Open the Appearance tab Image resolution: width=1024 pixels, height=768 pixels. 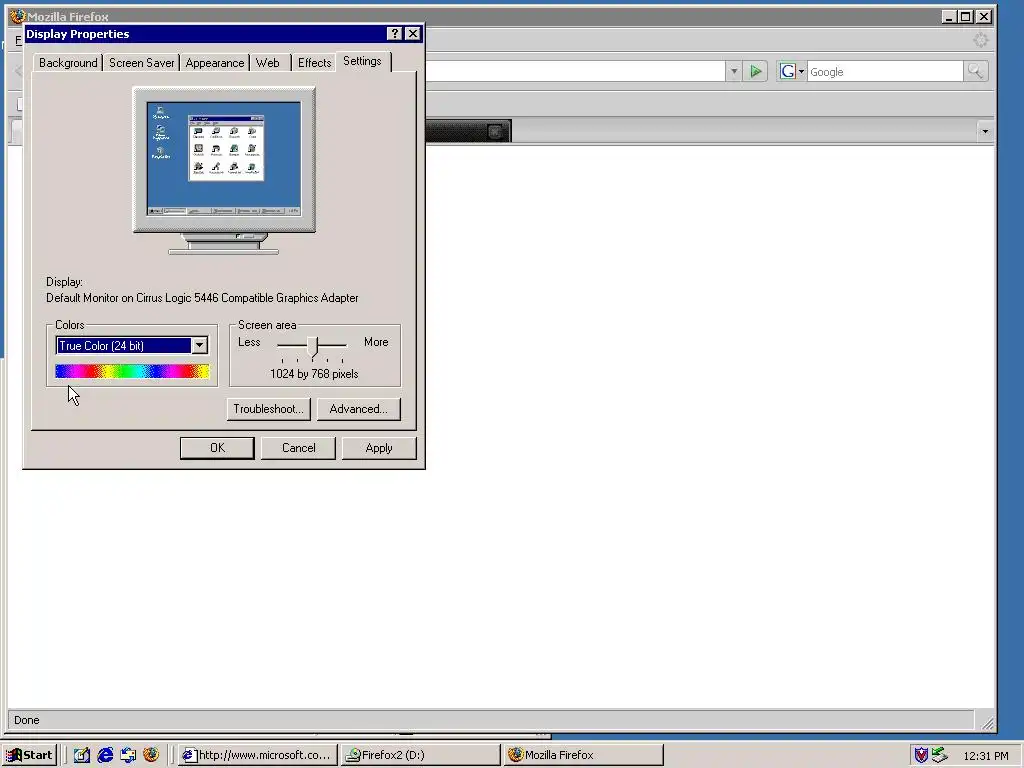[x=214, y=63]
